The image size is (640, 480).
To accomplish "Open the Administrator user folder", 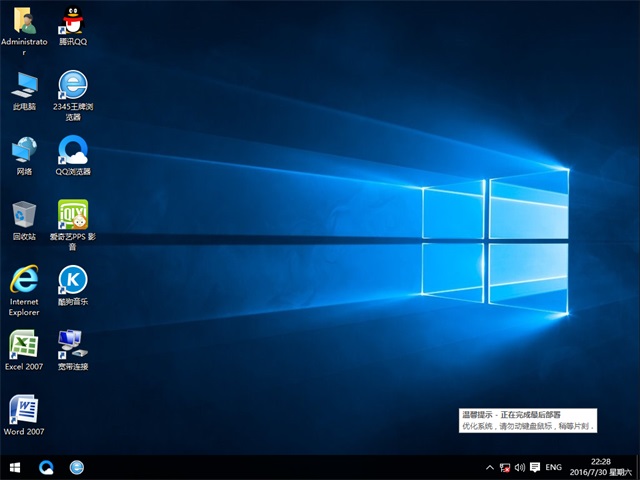I will pos(24,21).
